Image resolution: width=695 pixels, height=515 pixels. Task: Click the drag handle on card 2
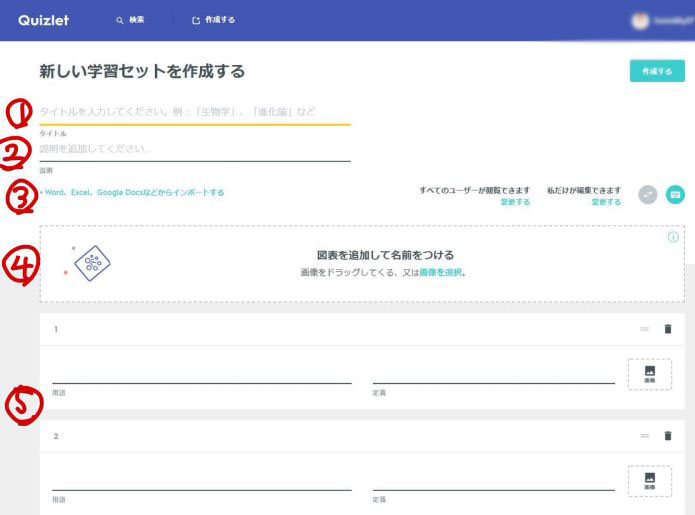pyautogui.click(x=644, y=436)
